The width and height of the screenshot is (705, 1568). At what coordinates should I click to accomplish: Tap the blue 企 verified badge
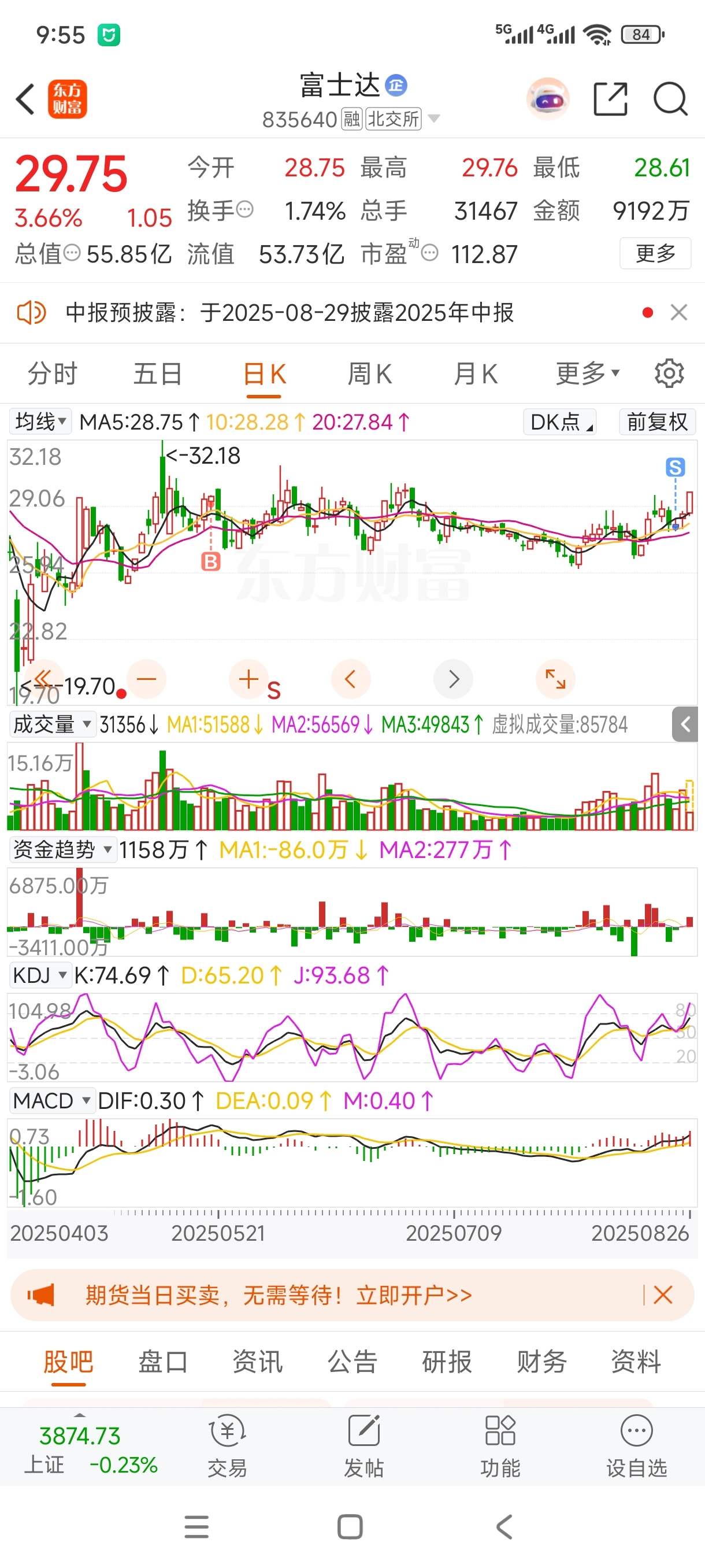(396, 85)
